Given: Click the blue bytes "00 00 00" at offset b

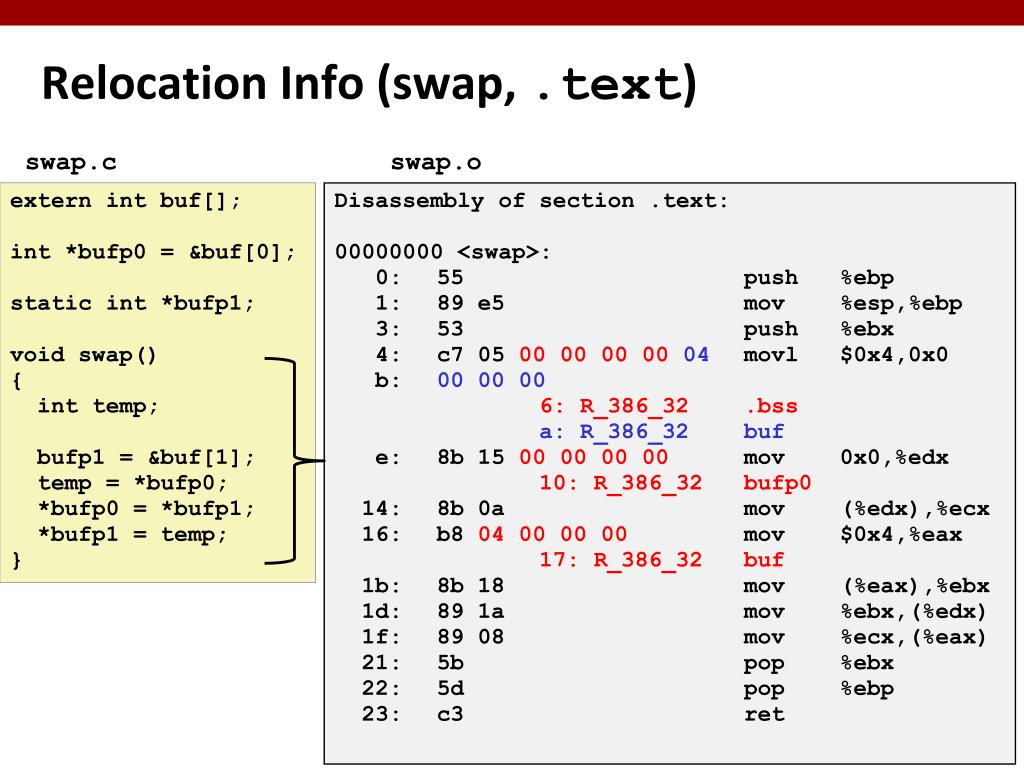Looking at the screenshot, I should 491,380.
